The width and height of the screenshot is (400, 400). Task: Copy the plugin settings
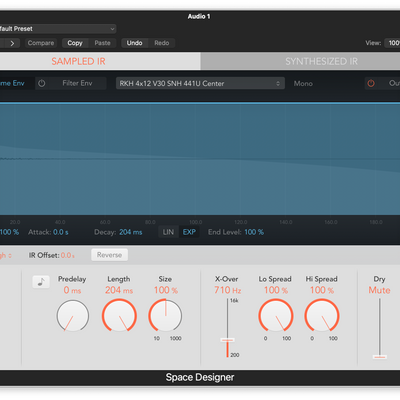click(75, 43)
